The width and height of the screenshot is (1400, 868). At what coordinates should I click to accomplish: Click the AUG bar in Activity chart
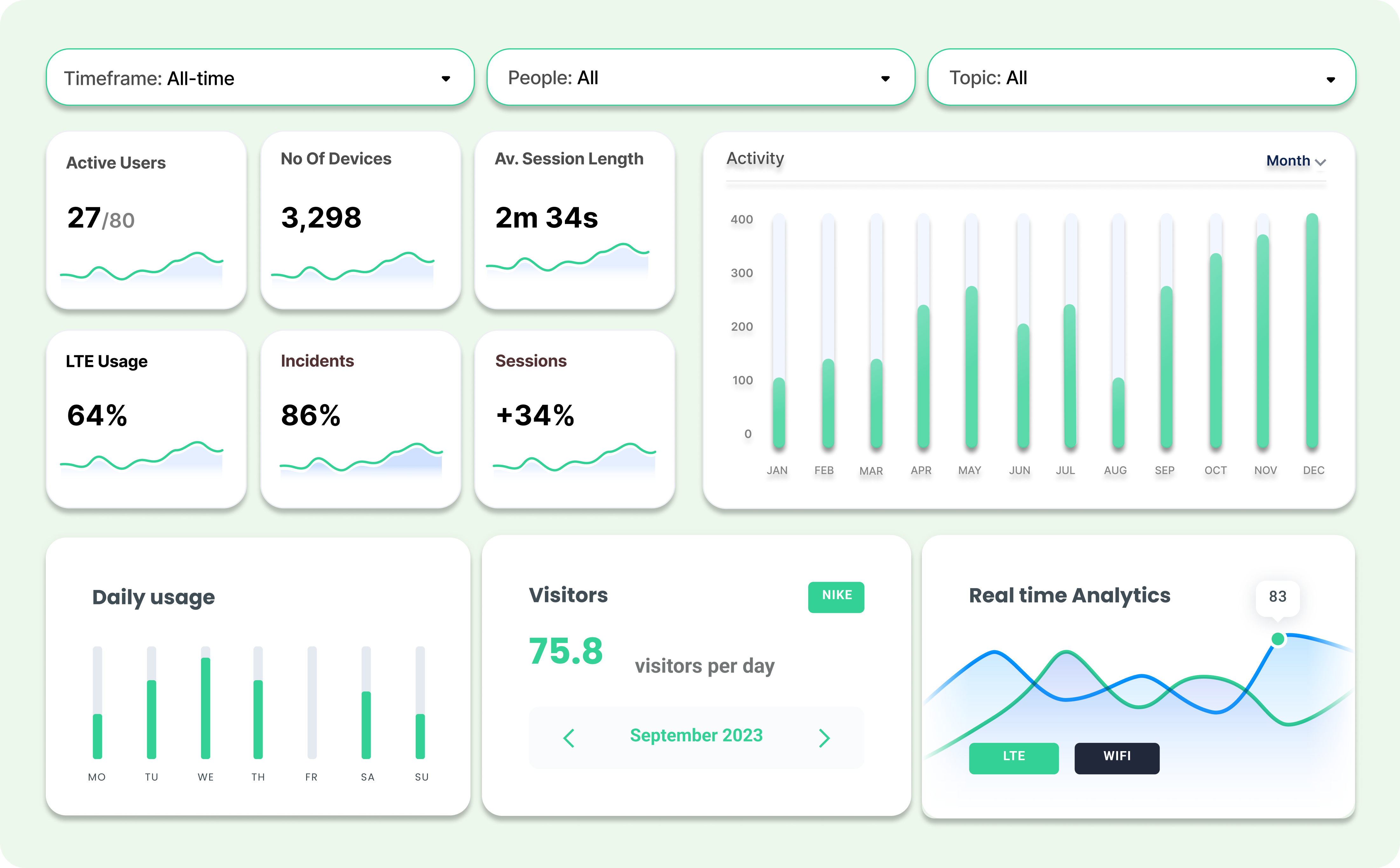pos(1117,412)
